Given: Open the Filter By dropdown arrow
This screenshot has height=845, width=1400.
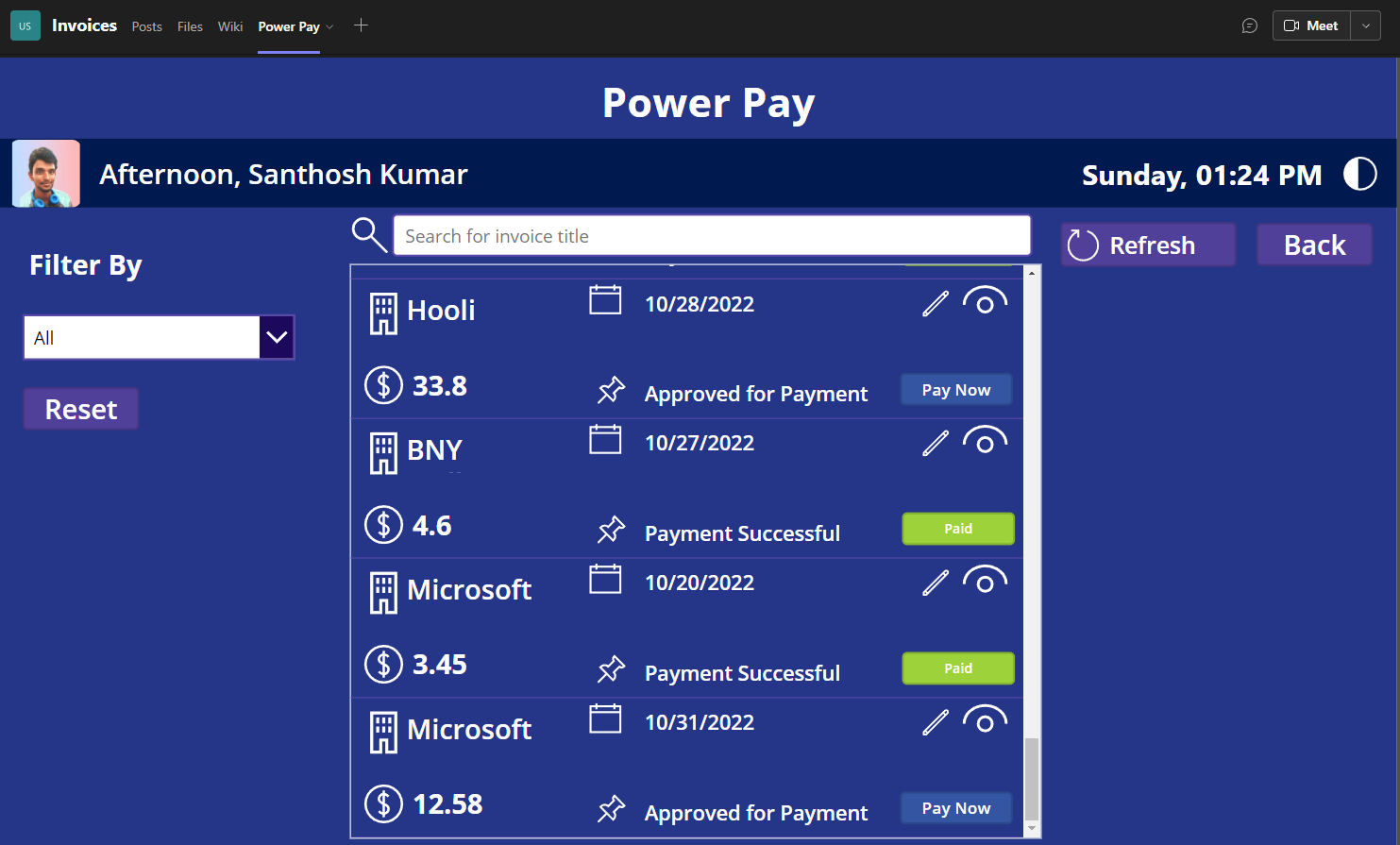Looking at the screenshot, I should (277, 337).
